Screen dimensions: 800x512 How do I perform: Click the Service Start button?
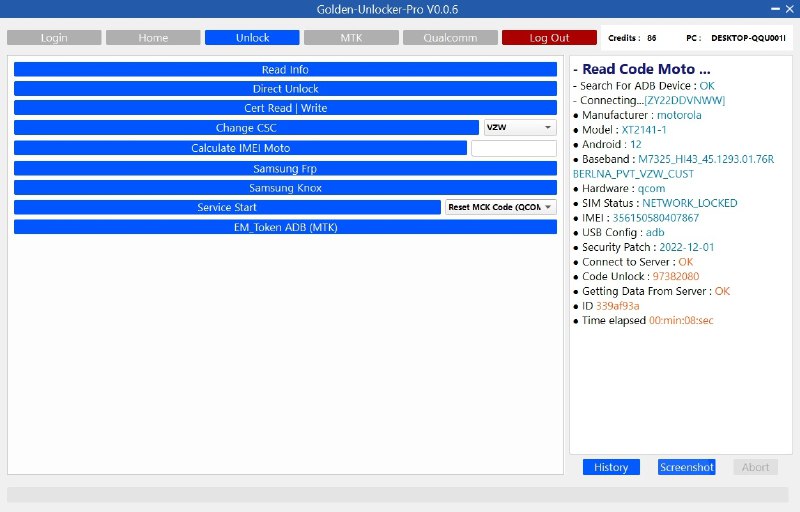pos(227,207)
